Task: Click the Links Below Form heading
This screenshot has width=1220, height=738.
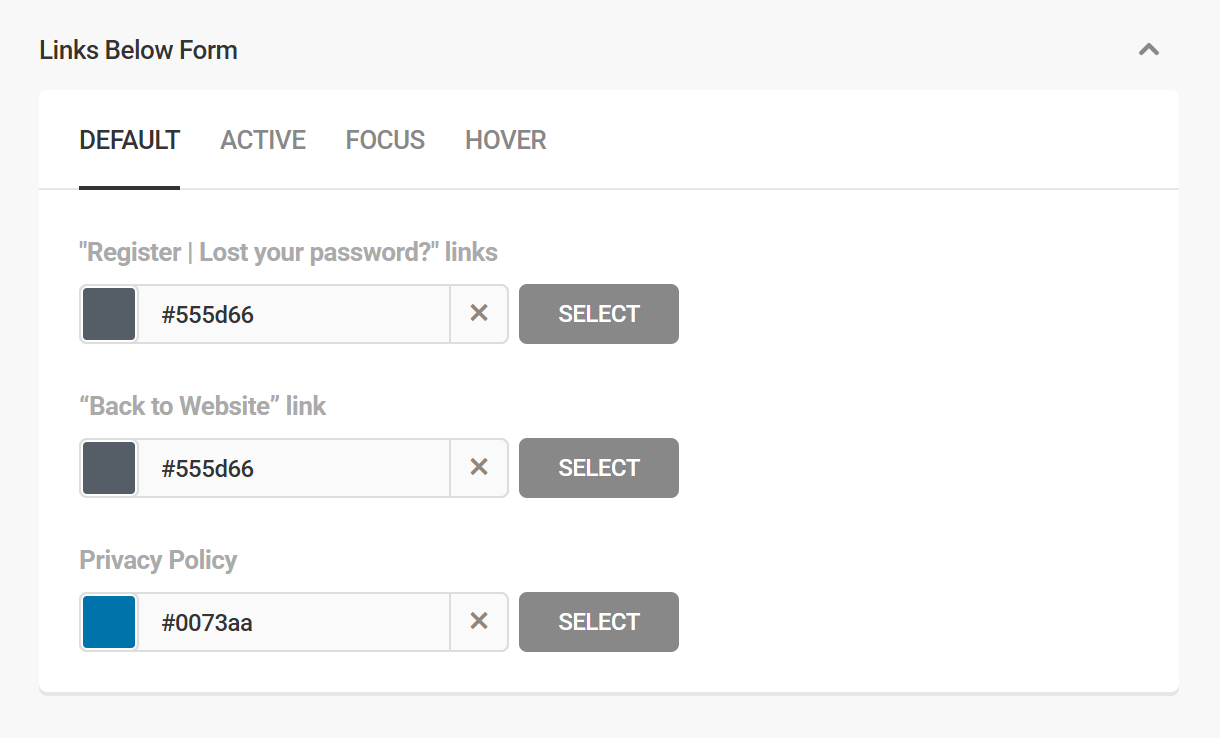Action: [x=138, y=50]
